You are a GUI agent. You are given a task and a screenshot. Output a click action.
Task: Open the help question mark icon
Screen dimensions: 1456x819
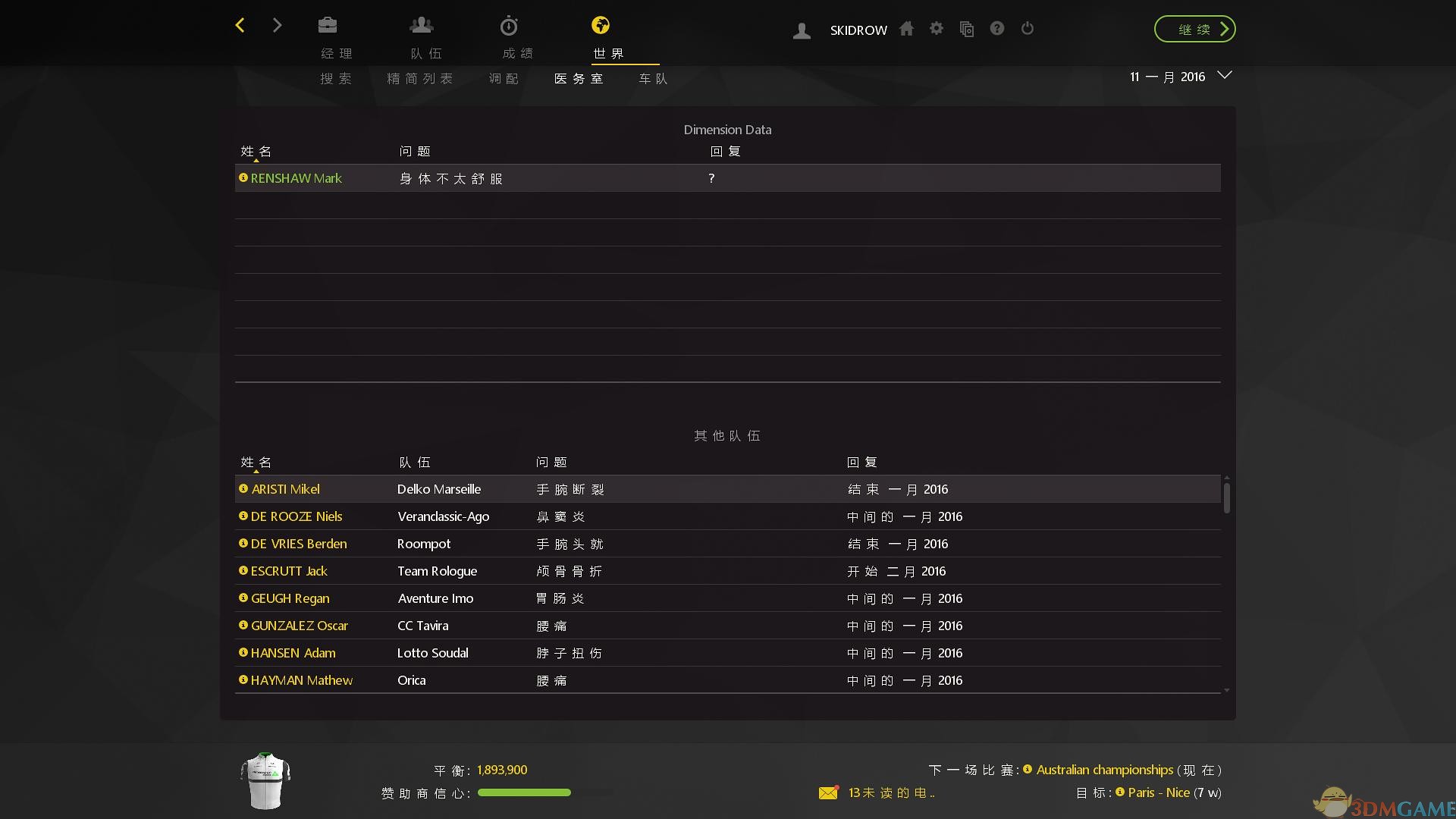pos(997,29)
